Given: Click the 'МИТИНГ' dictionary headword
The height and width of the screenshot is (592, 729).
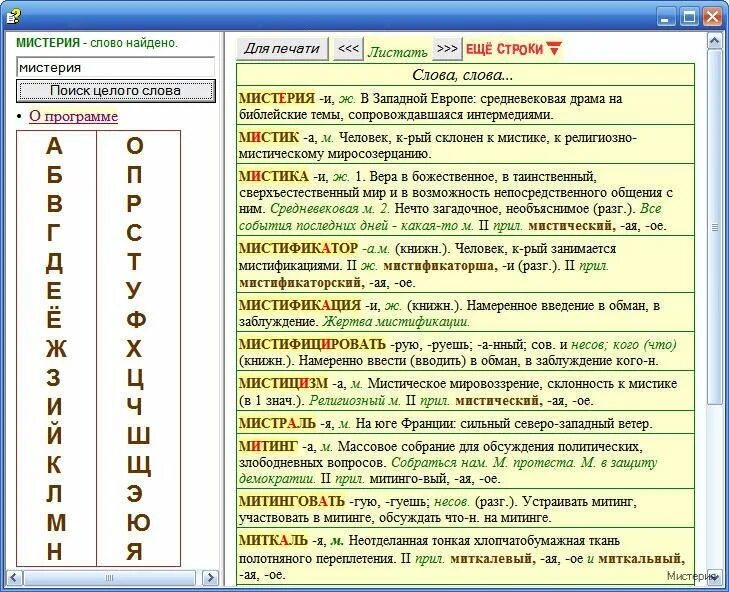Looking at the screenshot, I should pyautogui.click(x=268, y=447).
